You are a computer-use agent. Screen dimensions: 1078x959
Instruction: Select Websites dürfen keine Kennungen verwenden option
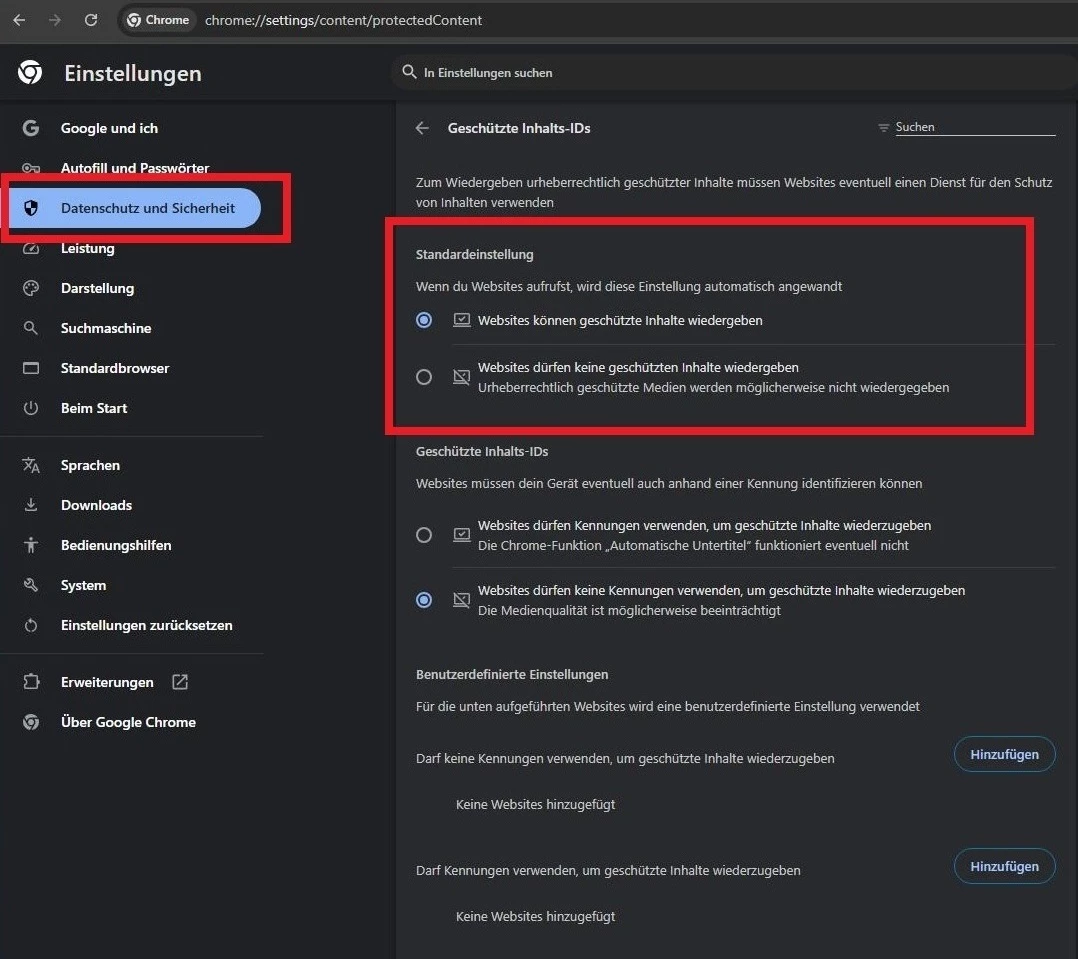(x=424, y=599)
